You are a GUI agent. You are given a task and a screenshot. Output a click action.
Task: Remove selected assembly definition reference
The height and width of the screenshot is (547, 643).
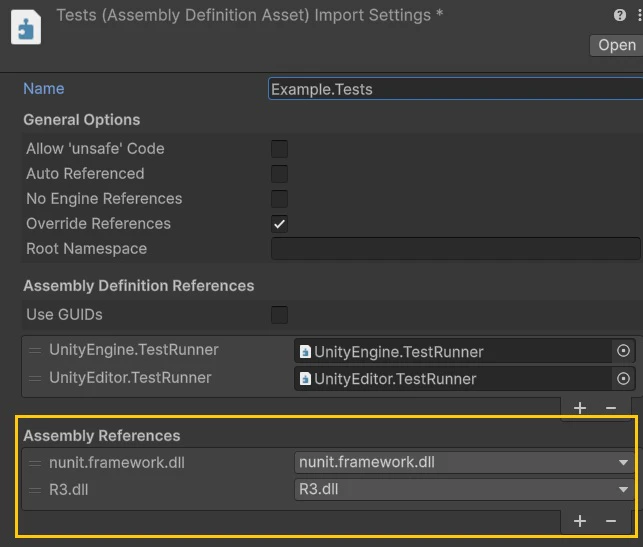tap(611, 408)
